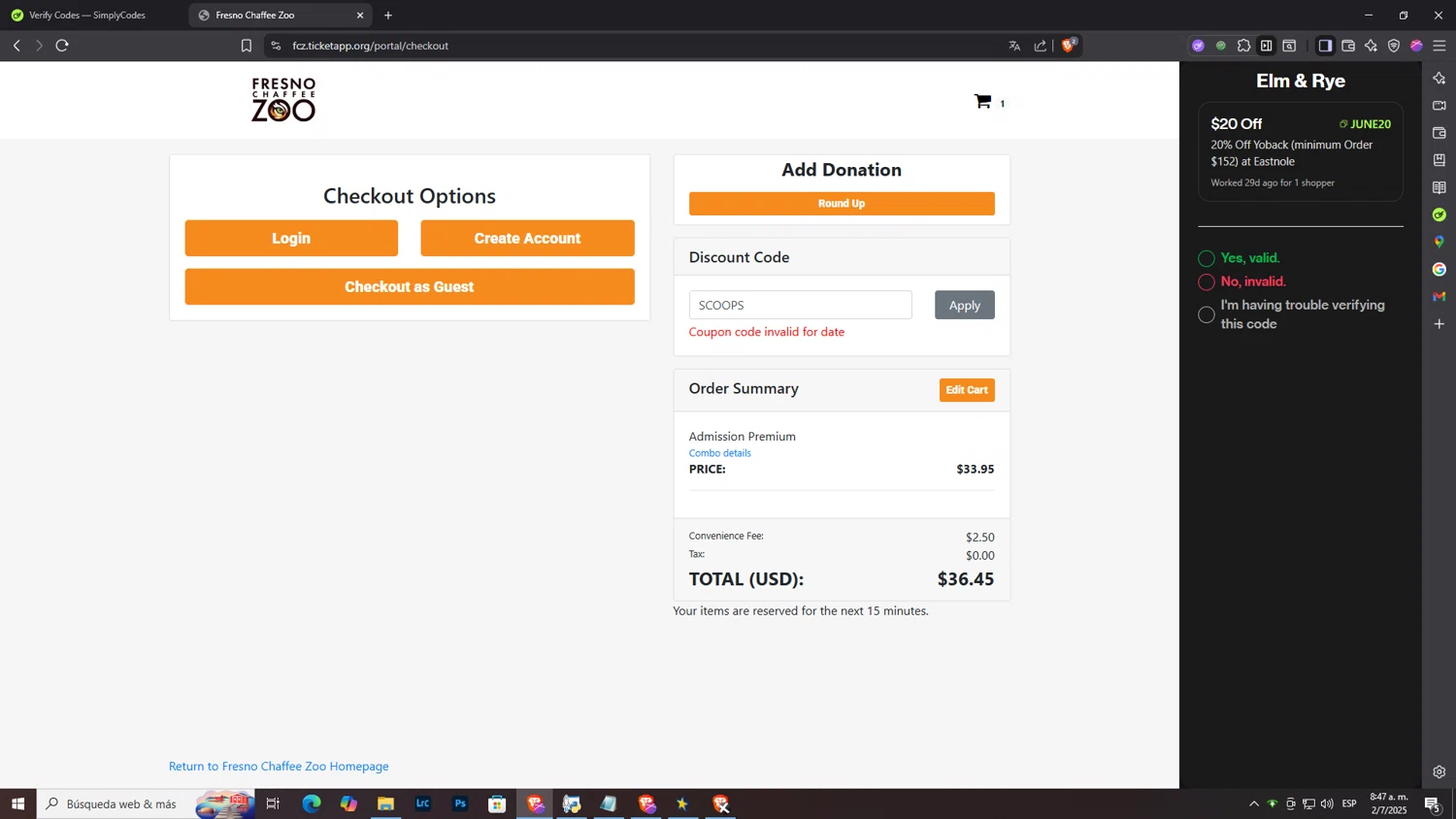Open the browser hamburger menu
Image resolution: width=1456 pixels, height=819 pixels.
[x=1439, y=46]
